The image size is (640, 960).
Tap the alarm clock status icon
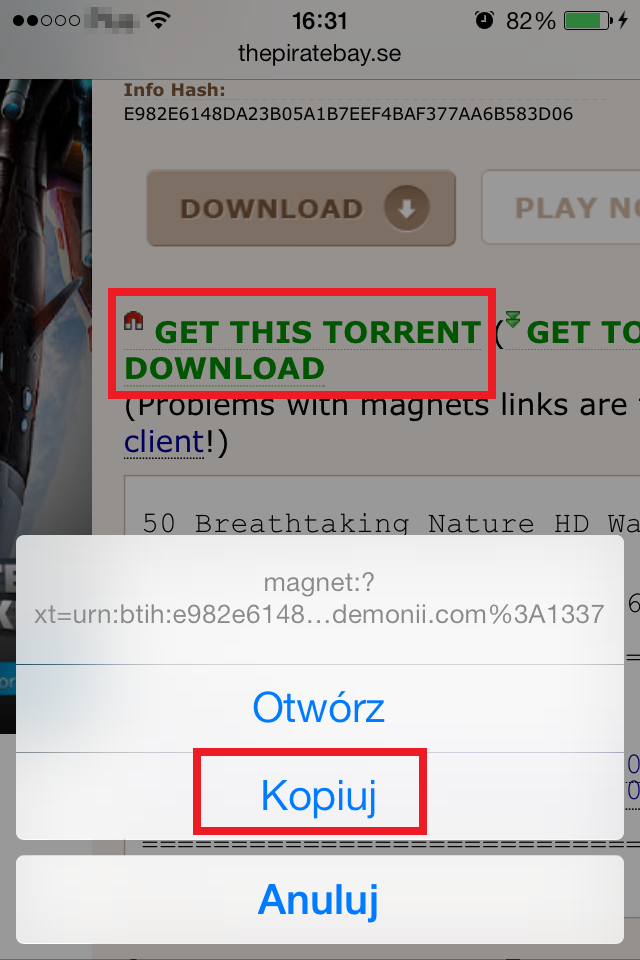pos(484,20)
